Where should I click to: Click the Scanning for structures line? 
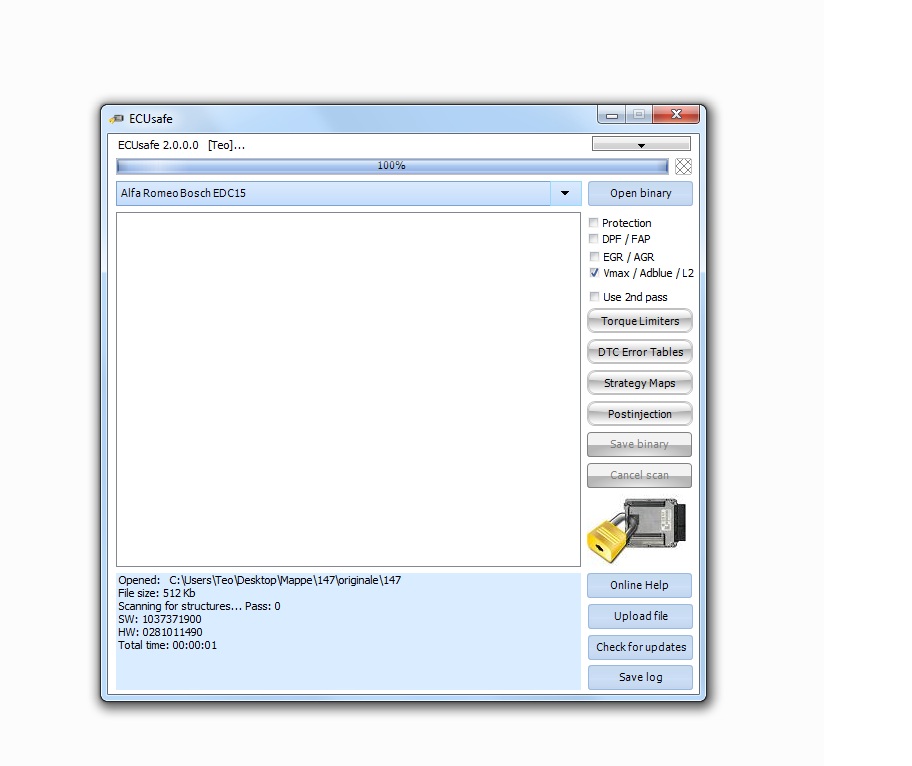click(x=199, y=606)
